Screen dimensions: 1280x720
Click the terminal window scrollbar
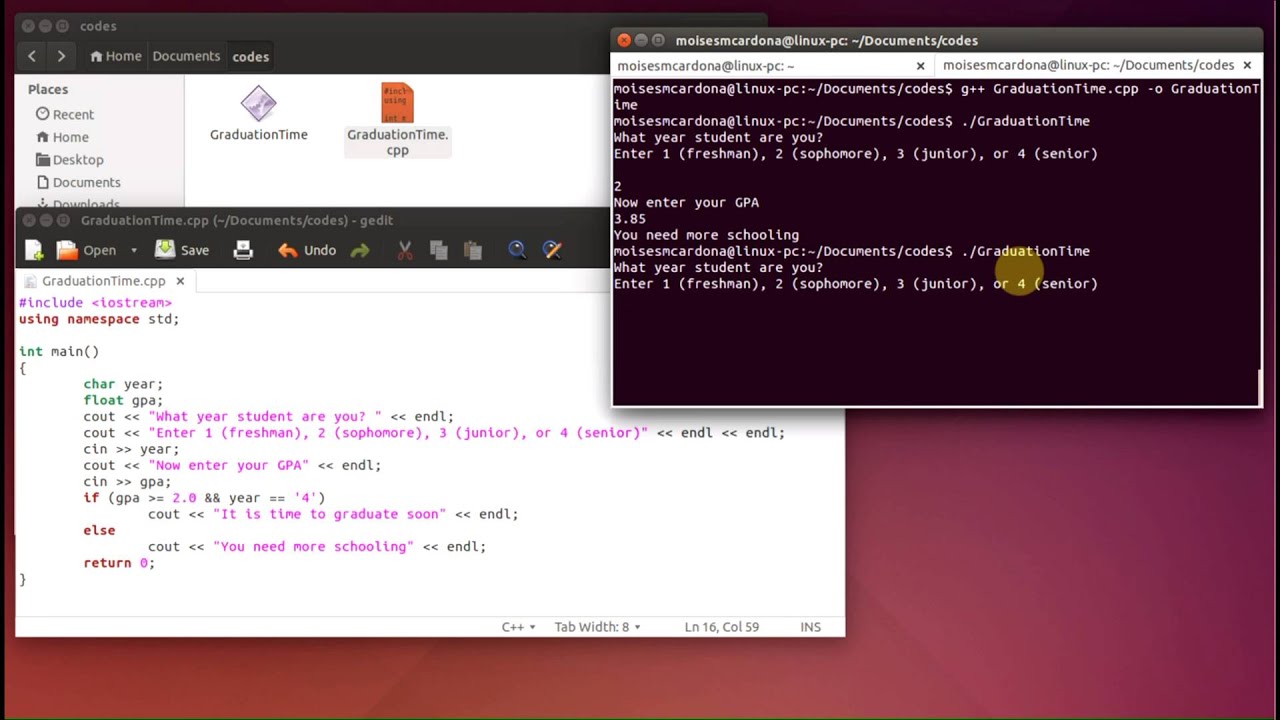pos(1259,385)
